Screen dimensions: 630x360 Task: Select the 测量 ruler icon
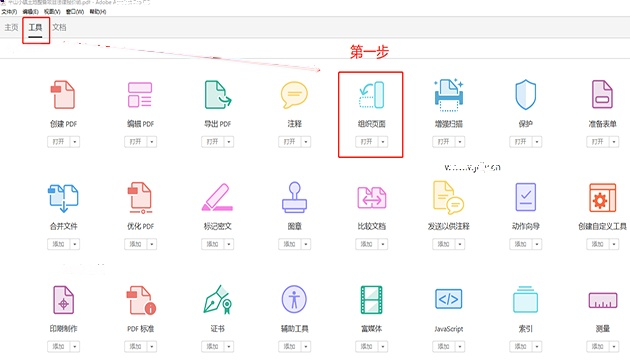tap(602, 300)
